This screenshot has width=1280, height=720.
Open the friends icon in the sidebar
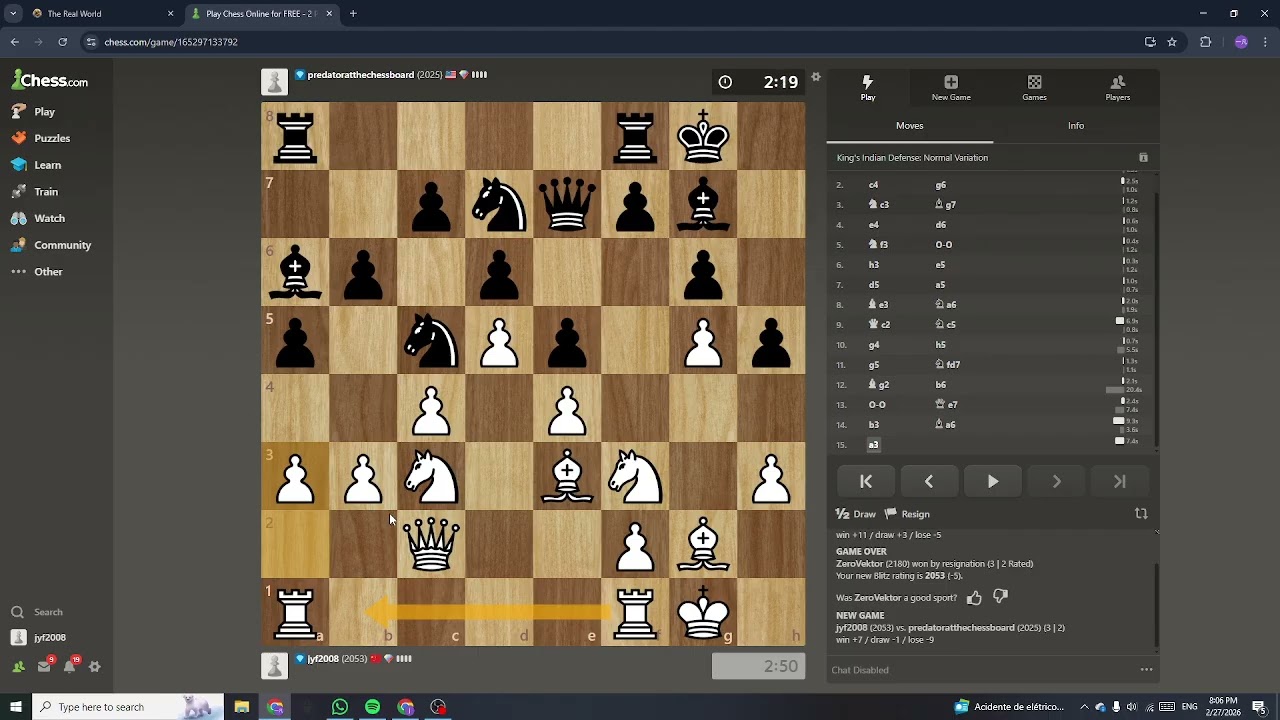18,666
